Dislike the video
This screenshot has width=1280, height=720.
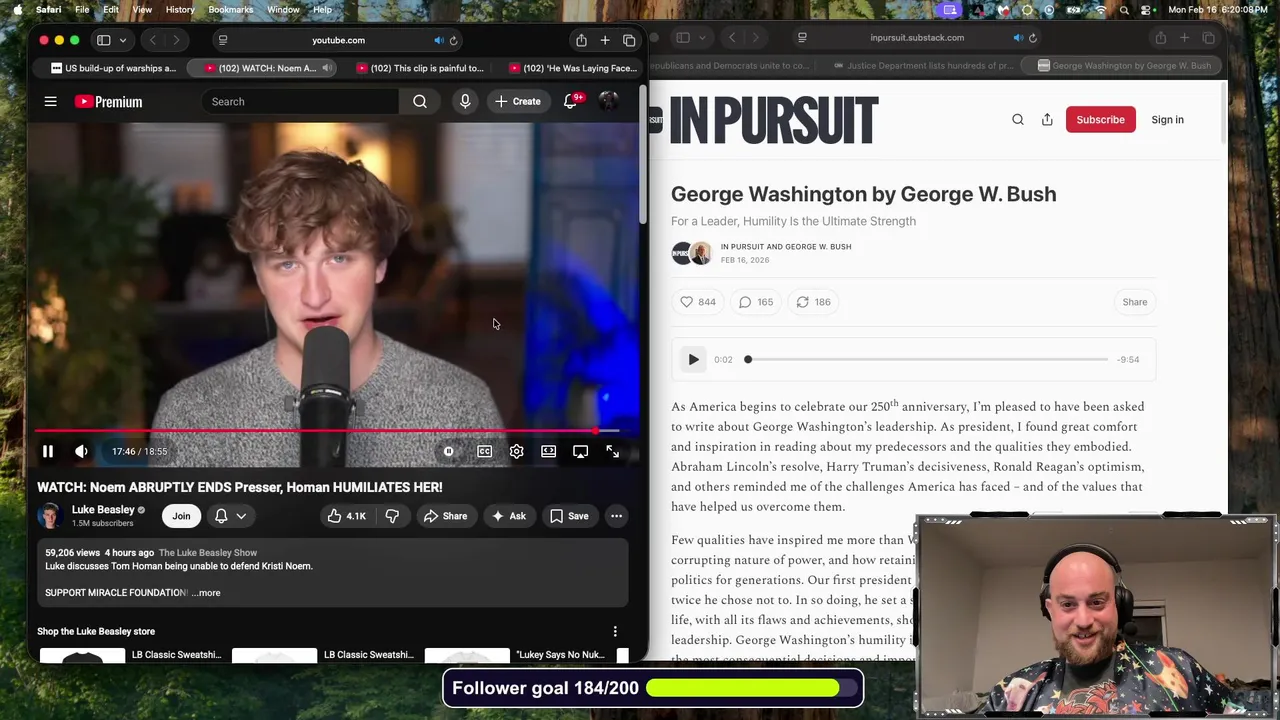392,516
